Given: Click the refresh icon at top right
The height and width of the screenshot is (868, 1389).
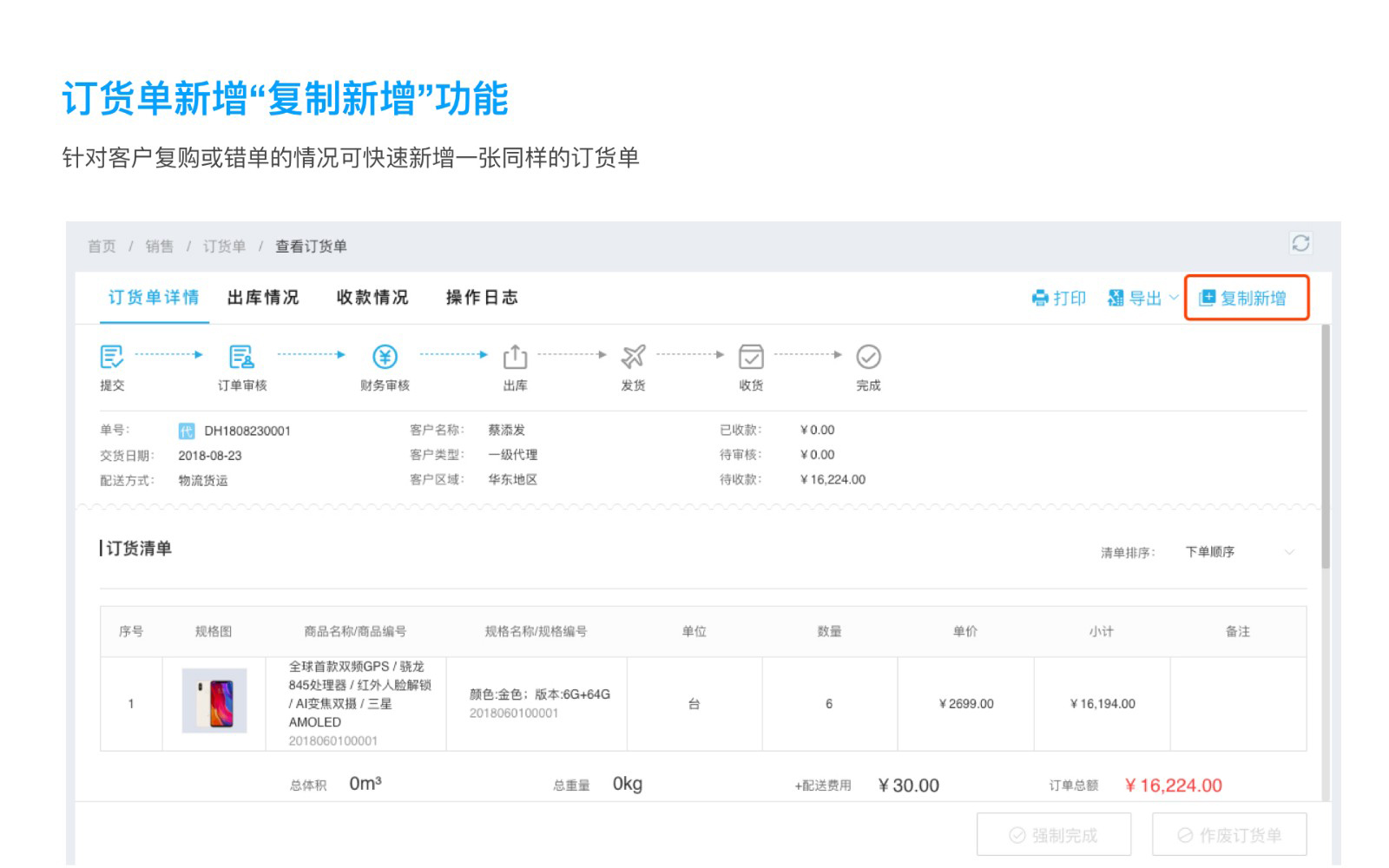Looking at the screenshot, I should [1300, 243].
